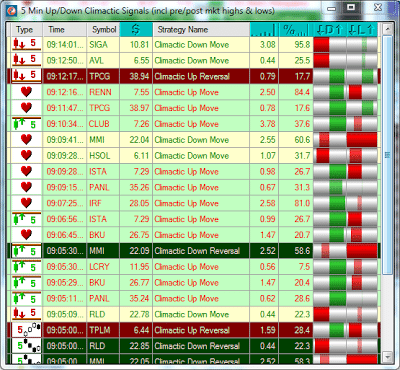This screenshot has width=400, height=370.
Task: Click the green up-5 icon in CLUB row
Action: click(x=26, y=124)
